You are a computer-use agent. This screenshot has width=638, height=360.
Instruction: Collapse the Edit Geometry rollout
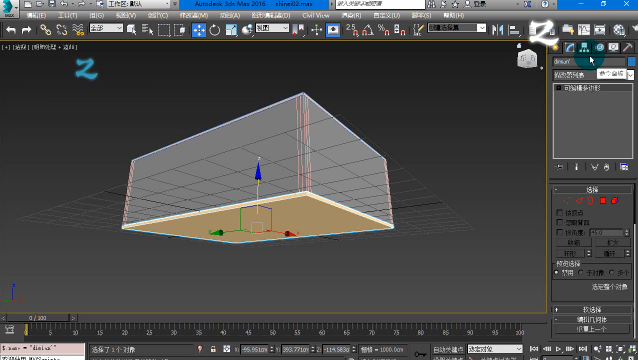pyautogui.click(x=592, y=320)
